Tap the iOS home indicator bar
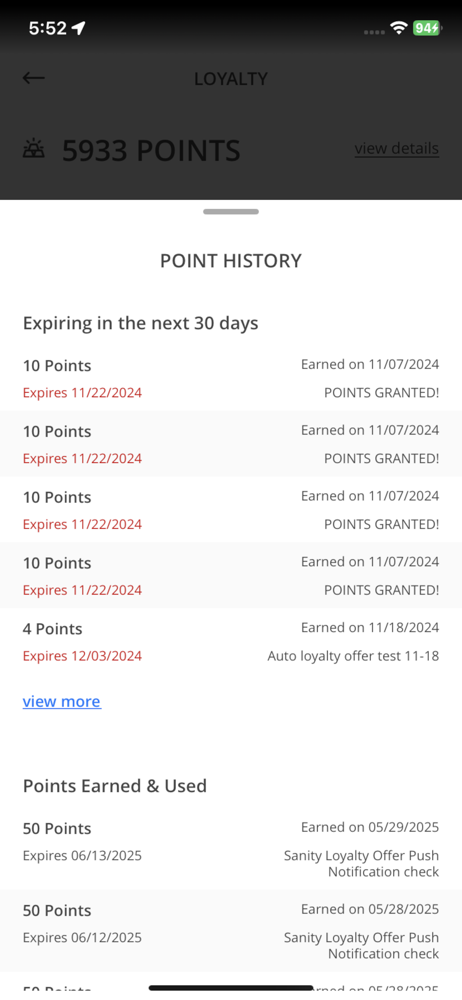The width and height of the screenshot is (462, 1000). pyautogui.click(x=231, y=988)
